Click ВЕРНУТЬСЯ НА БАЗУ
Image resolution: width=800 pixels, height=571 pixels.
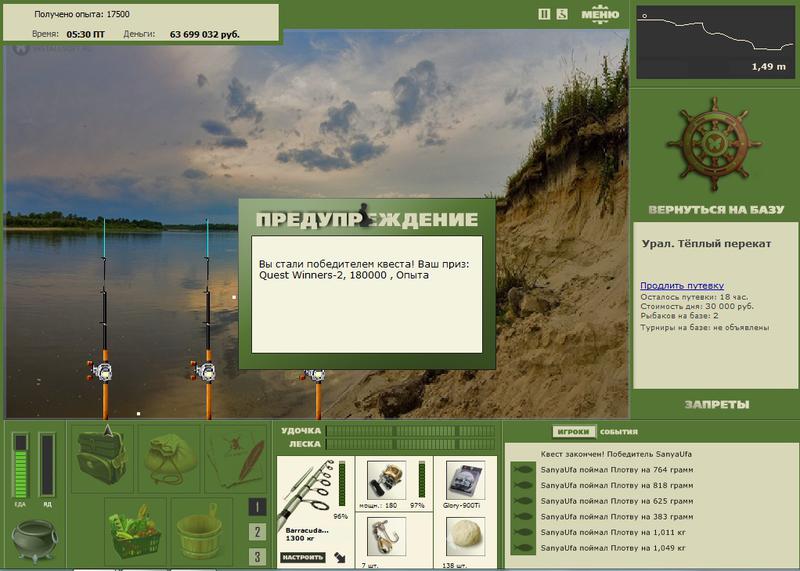tap(716, 210)
